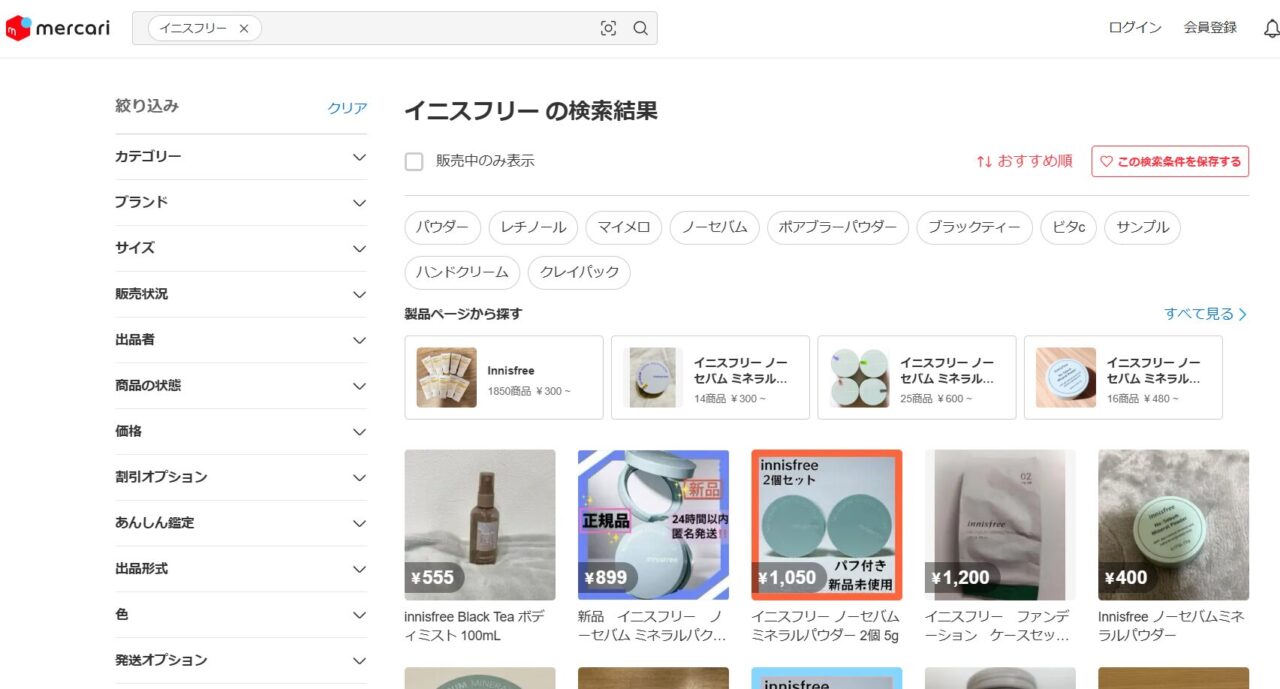Expand the ブランド filter
The width and height of the screenshot is (1280, 689).
(x=241, y=203)
